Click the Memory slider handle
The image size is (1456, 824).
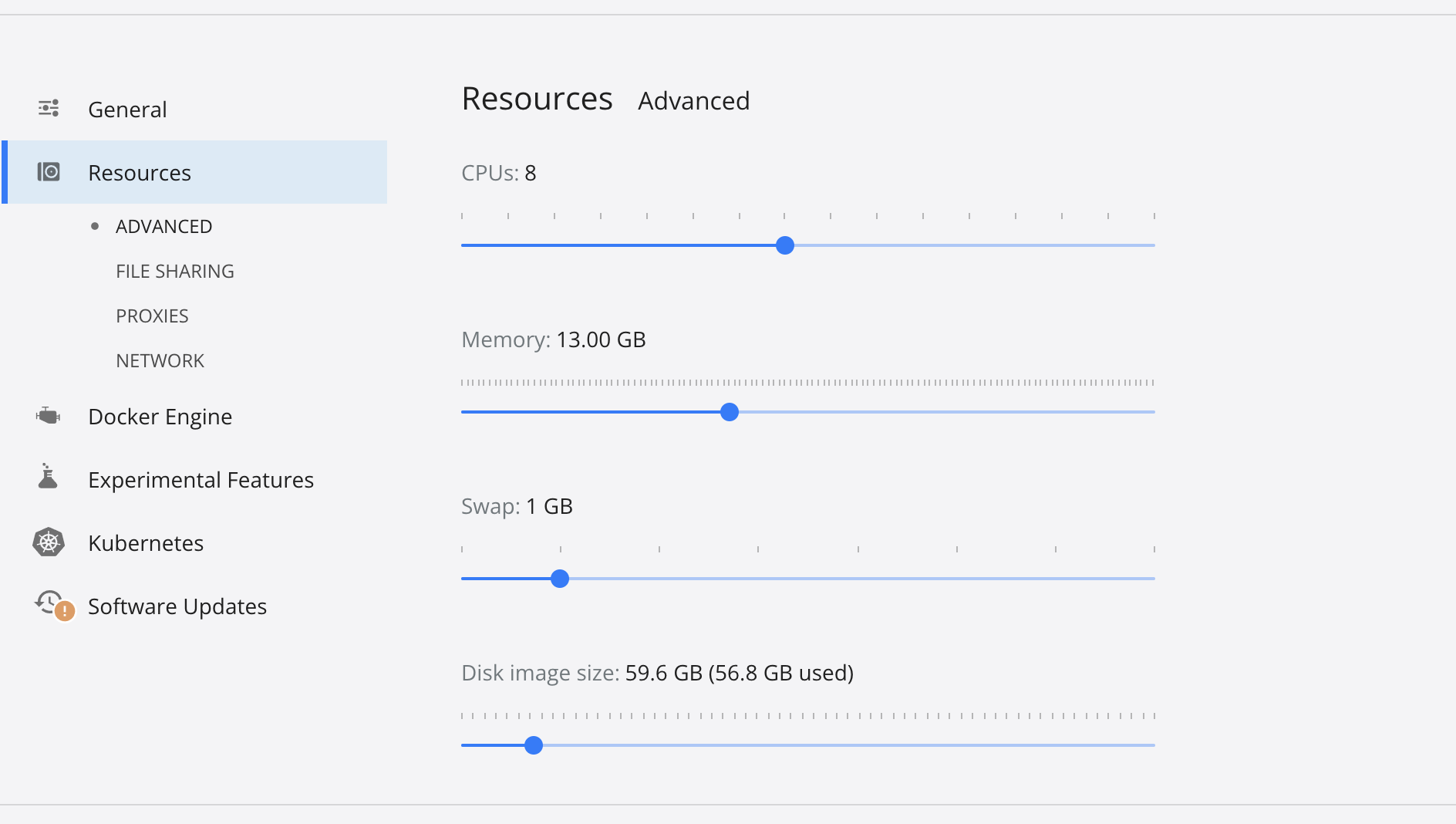point(730,412)
